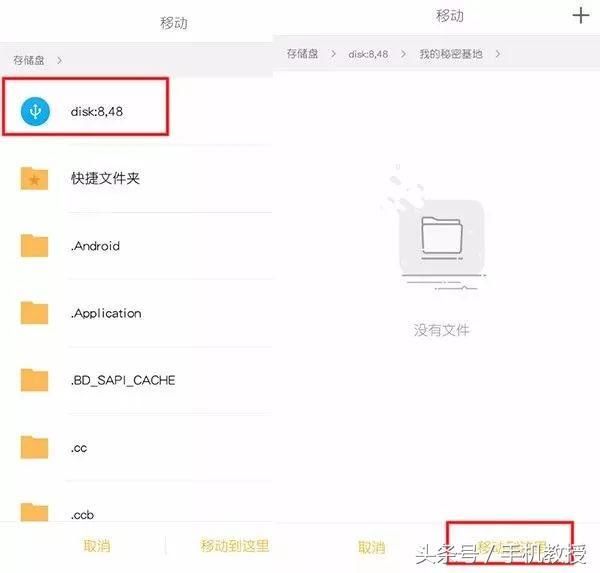Add new folder with plus icon
600x573 pixels.
tap(580, 16)
